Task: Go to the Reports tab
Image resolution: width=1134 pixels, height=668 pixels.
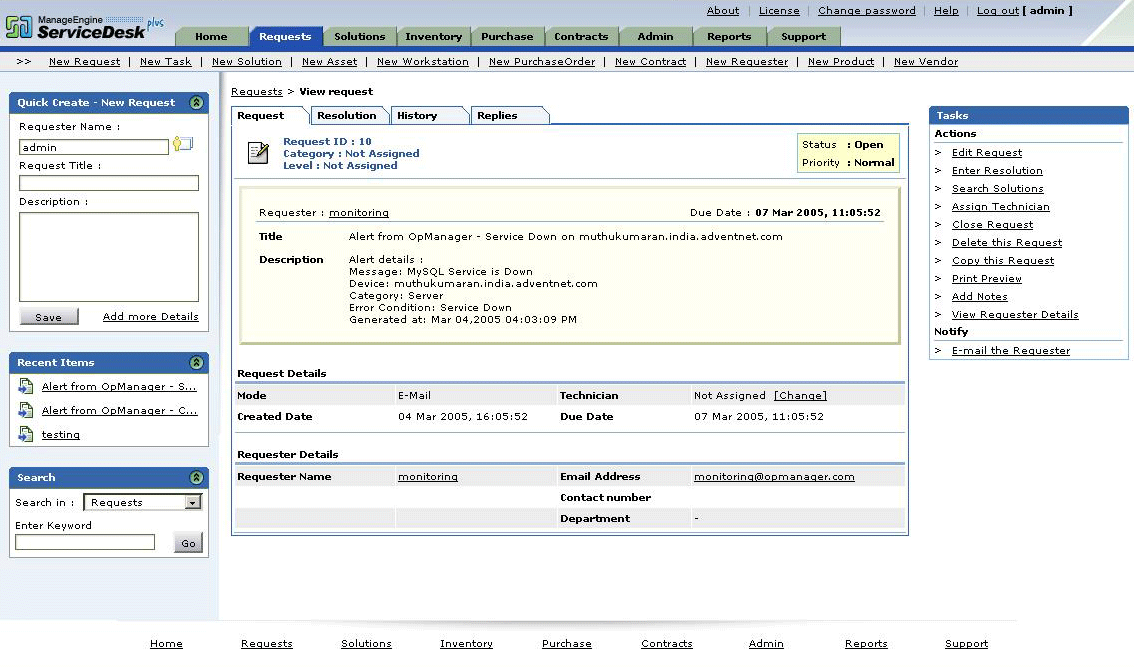Action: [x=729, y=36]
